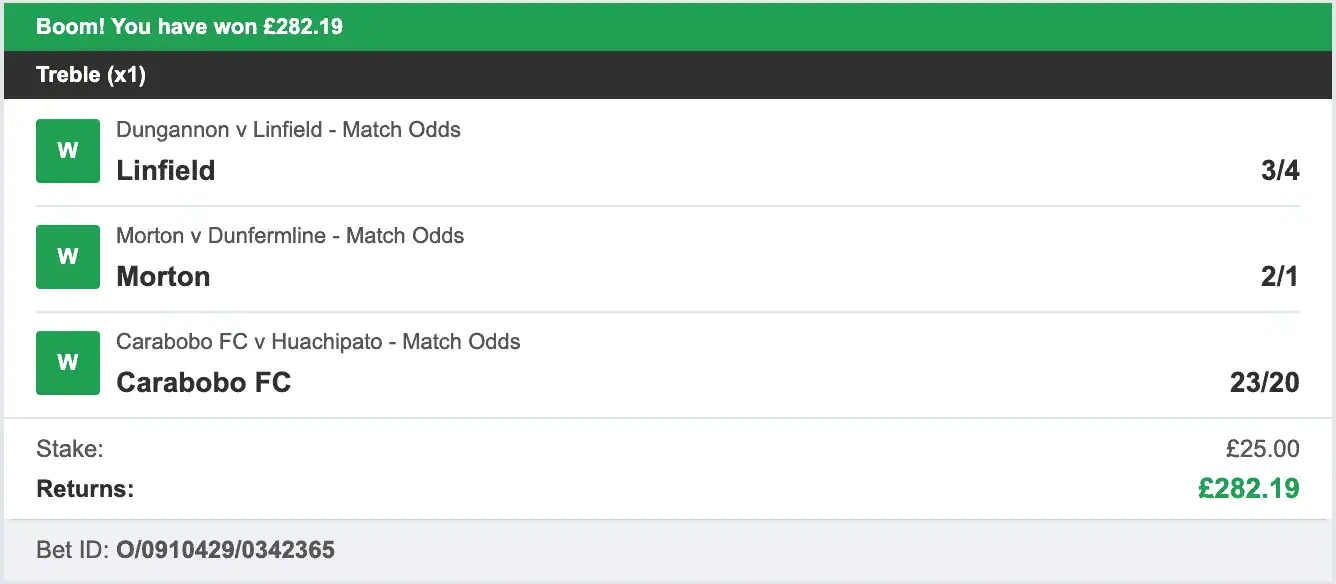Click the green winnings banner at the top
Screen dimensions: 1336x584
tap(668, 26)
